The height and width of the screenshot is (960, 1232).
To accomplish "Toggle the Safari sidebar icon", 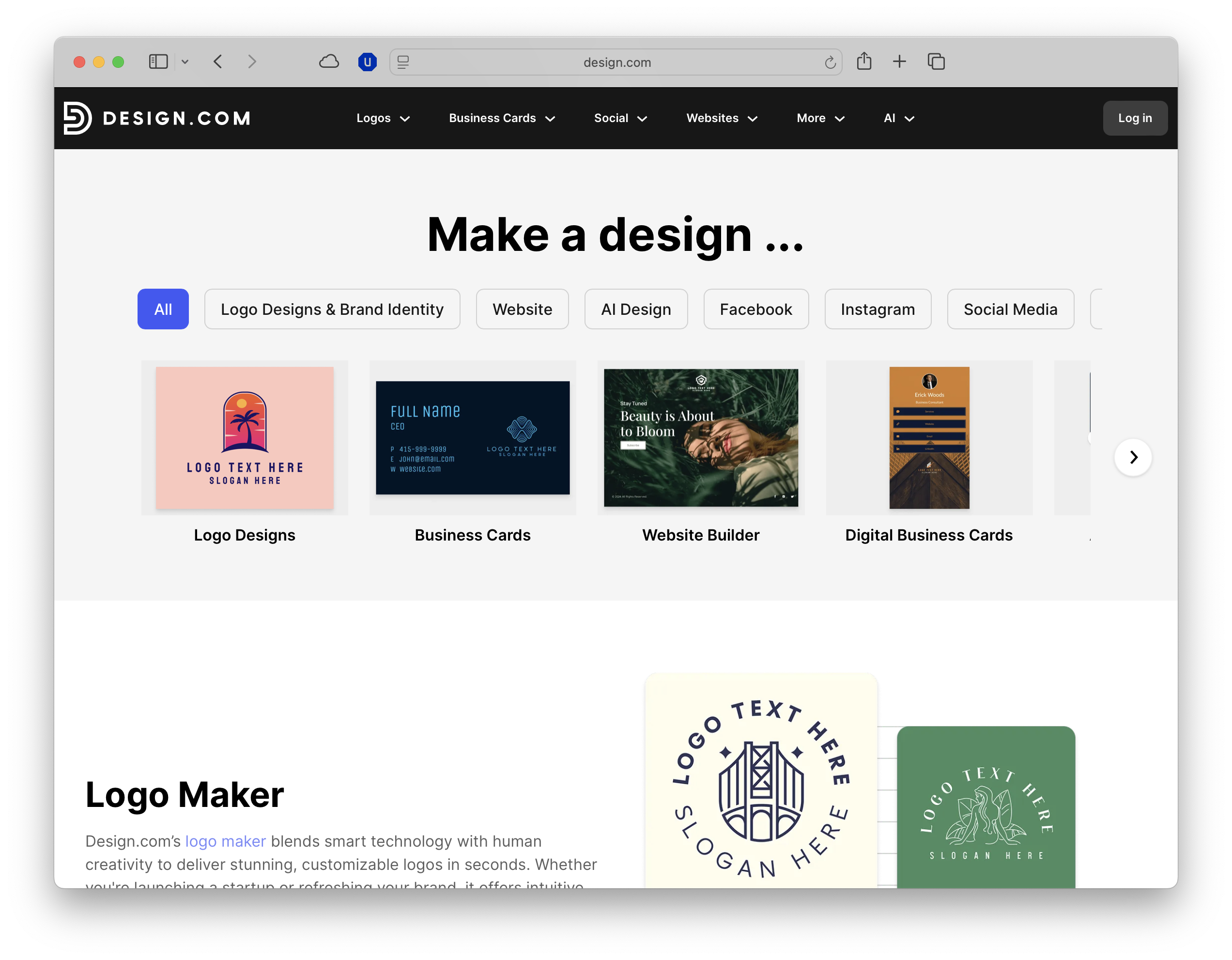I will click(158, 62).
